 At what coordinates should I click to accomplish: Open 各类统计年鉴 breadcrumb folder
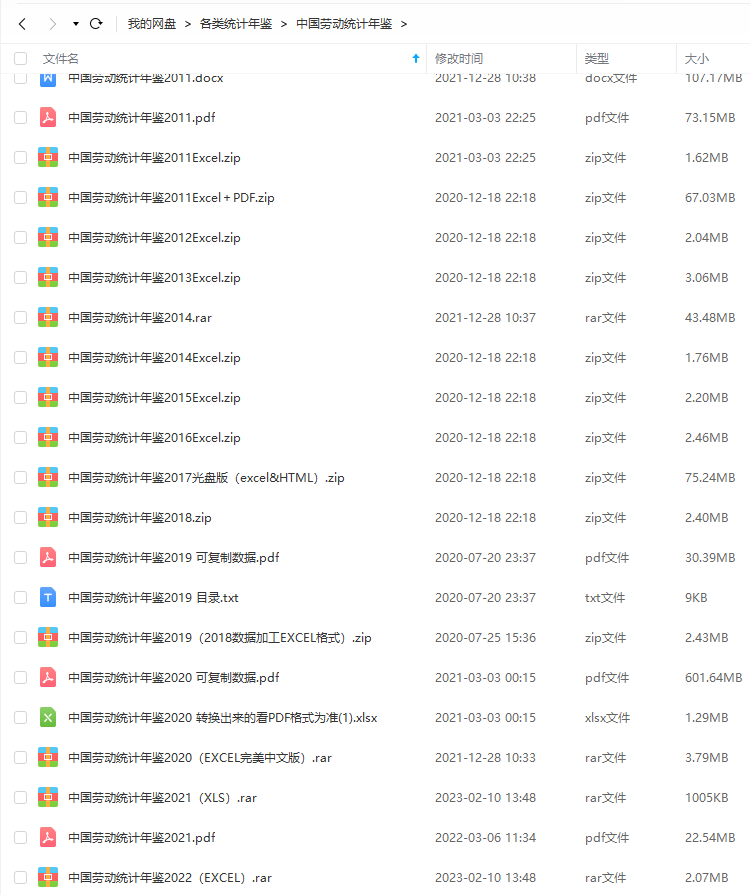pyautogui.click(x=236, y=24)
